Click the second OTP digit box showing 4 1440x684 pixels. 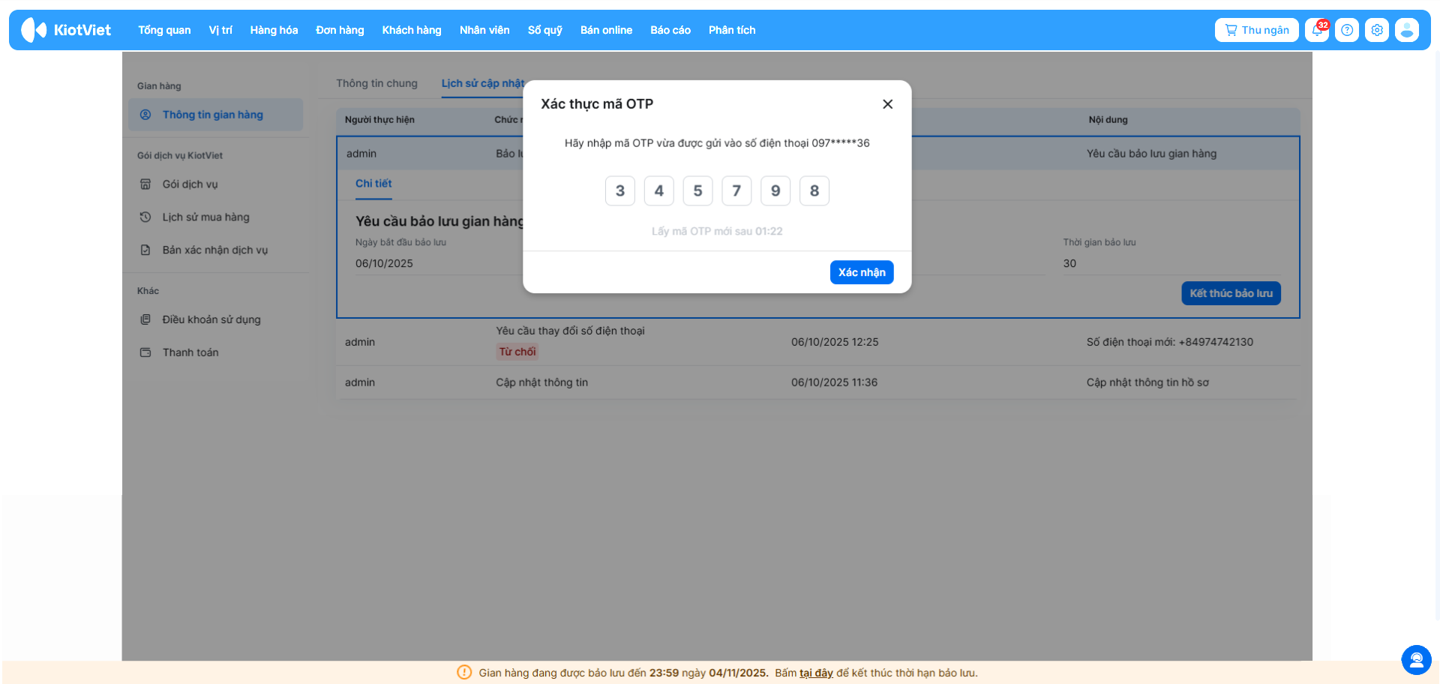[659, 191]
